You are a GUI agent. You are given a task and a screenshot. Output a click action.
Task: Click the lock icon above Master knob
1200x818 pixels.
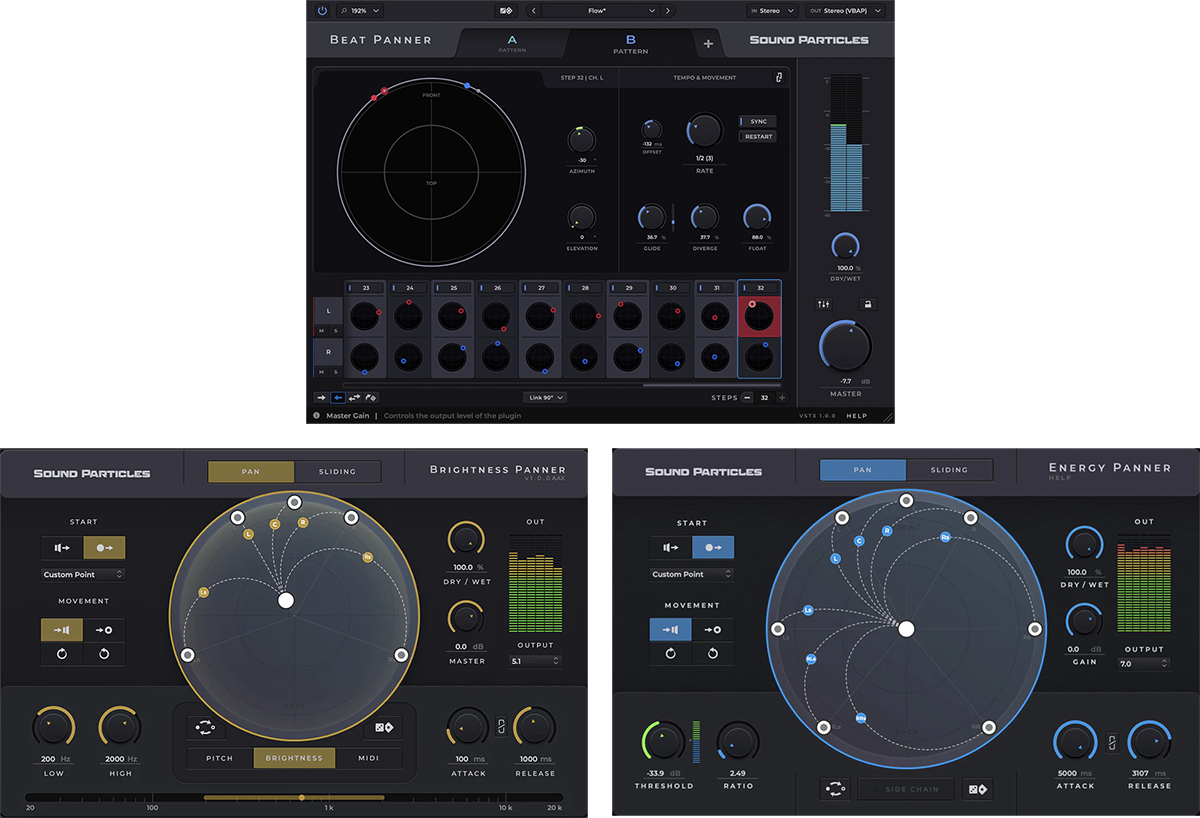point(867,304)
